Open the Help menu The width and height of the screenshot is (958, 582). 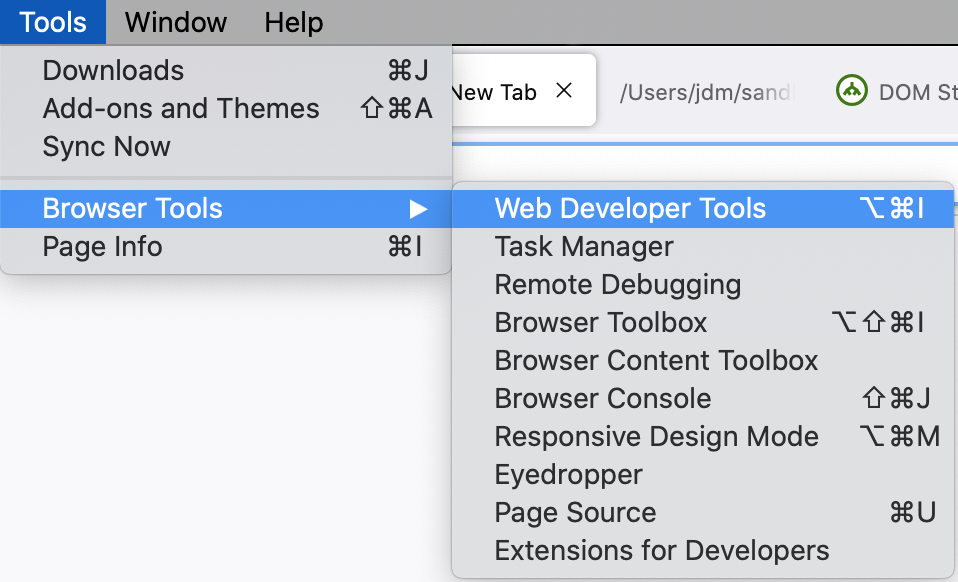(294, 22)
